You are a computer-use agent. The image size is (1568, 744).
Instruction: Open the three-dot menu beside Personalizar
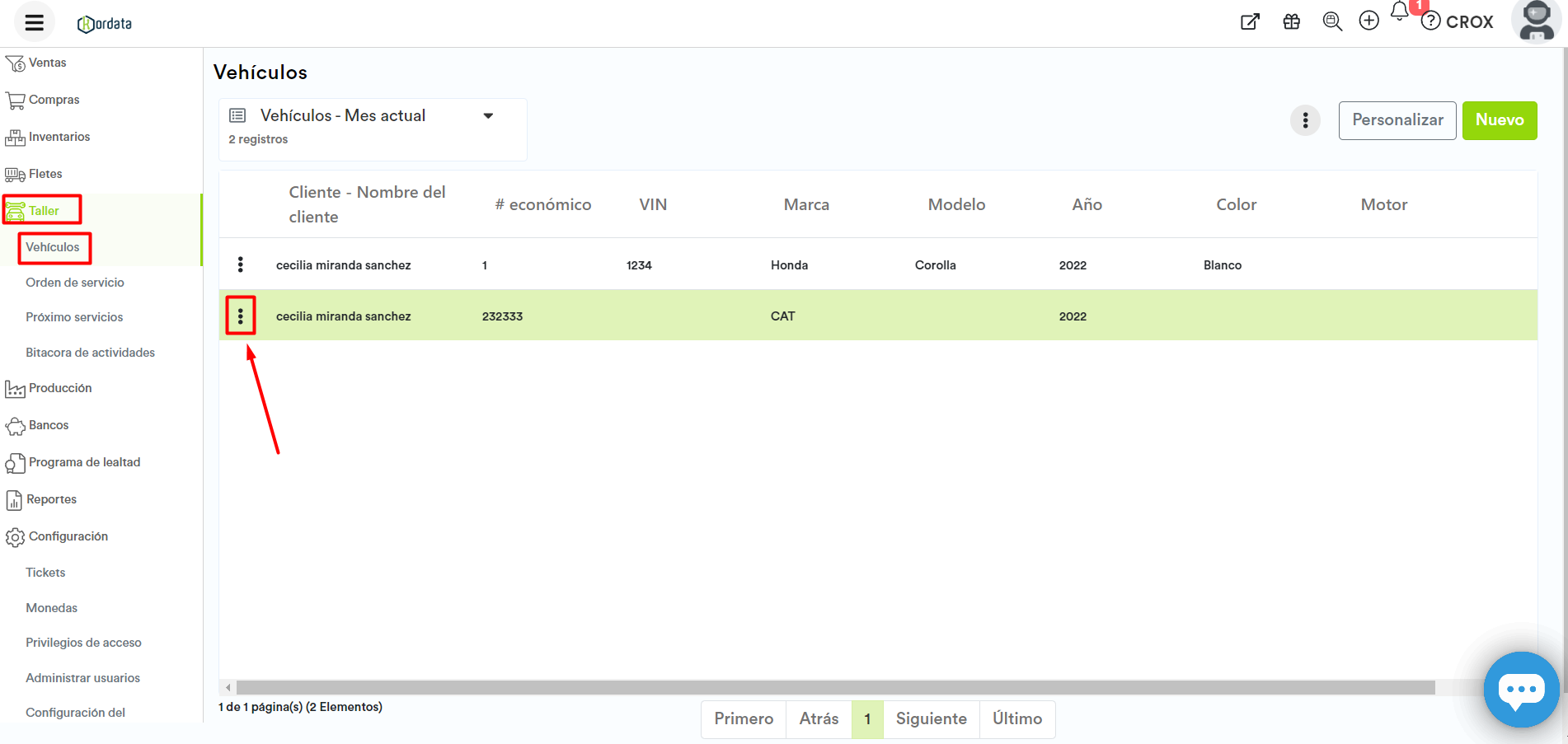click(x=1305, y=120)
